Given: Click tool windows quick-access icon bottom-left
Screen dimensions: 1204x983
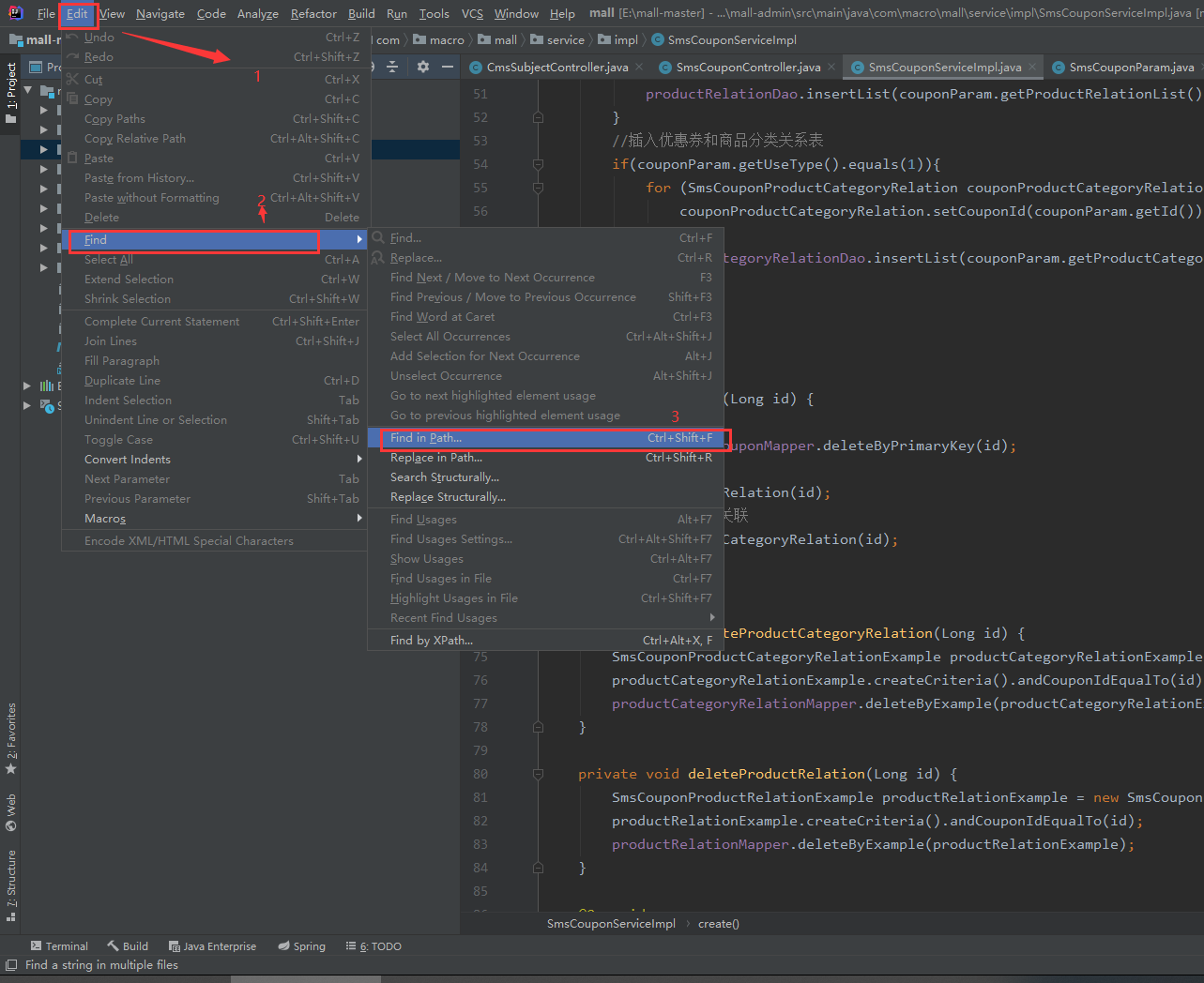Looking at the screenshot, I should 11,965.
